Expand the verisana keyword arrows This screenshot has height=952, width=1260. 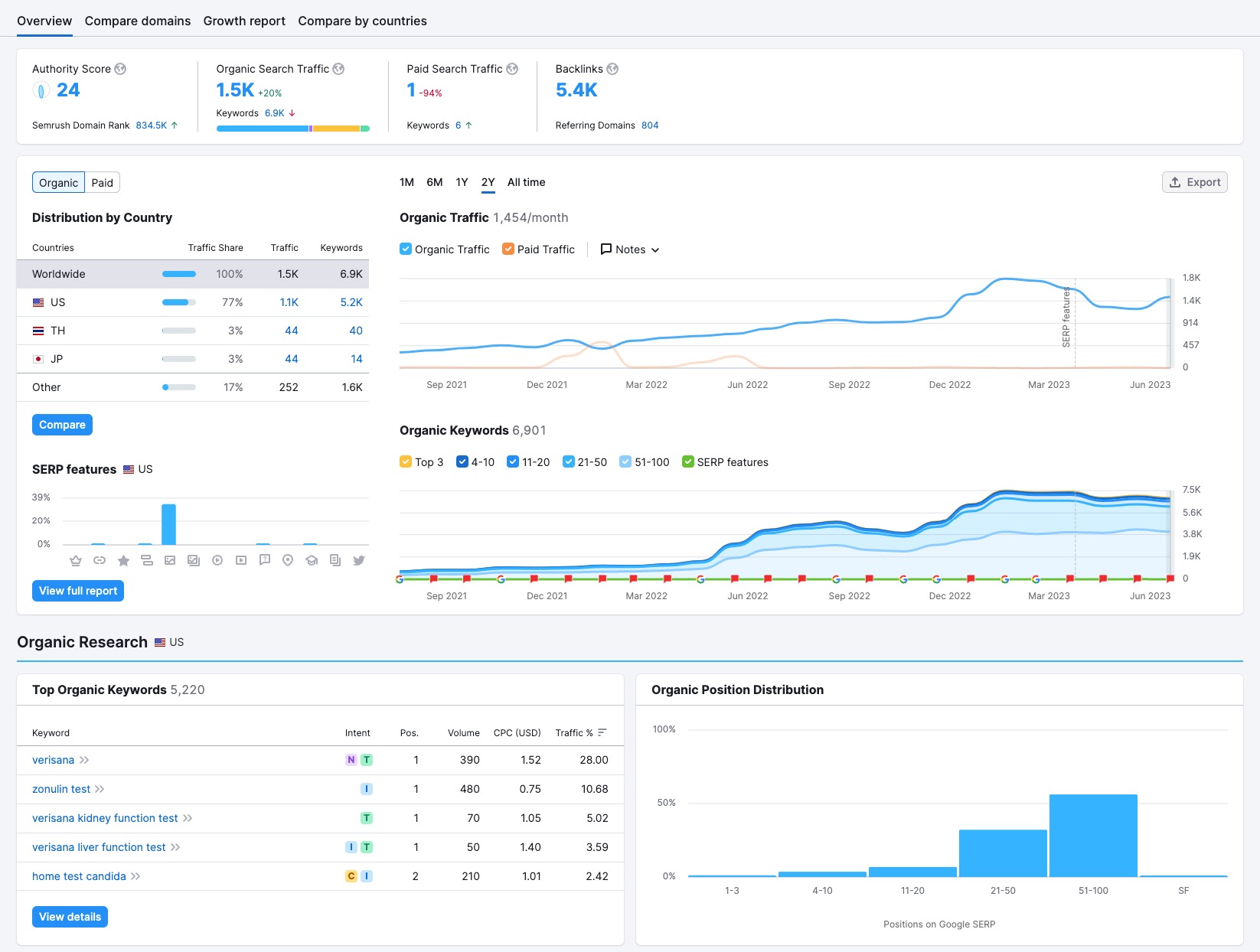(84, 760)
